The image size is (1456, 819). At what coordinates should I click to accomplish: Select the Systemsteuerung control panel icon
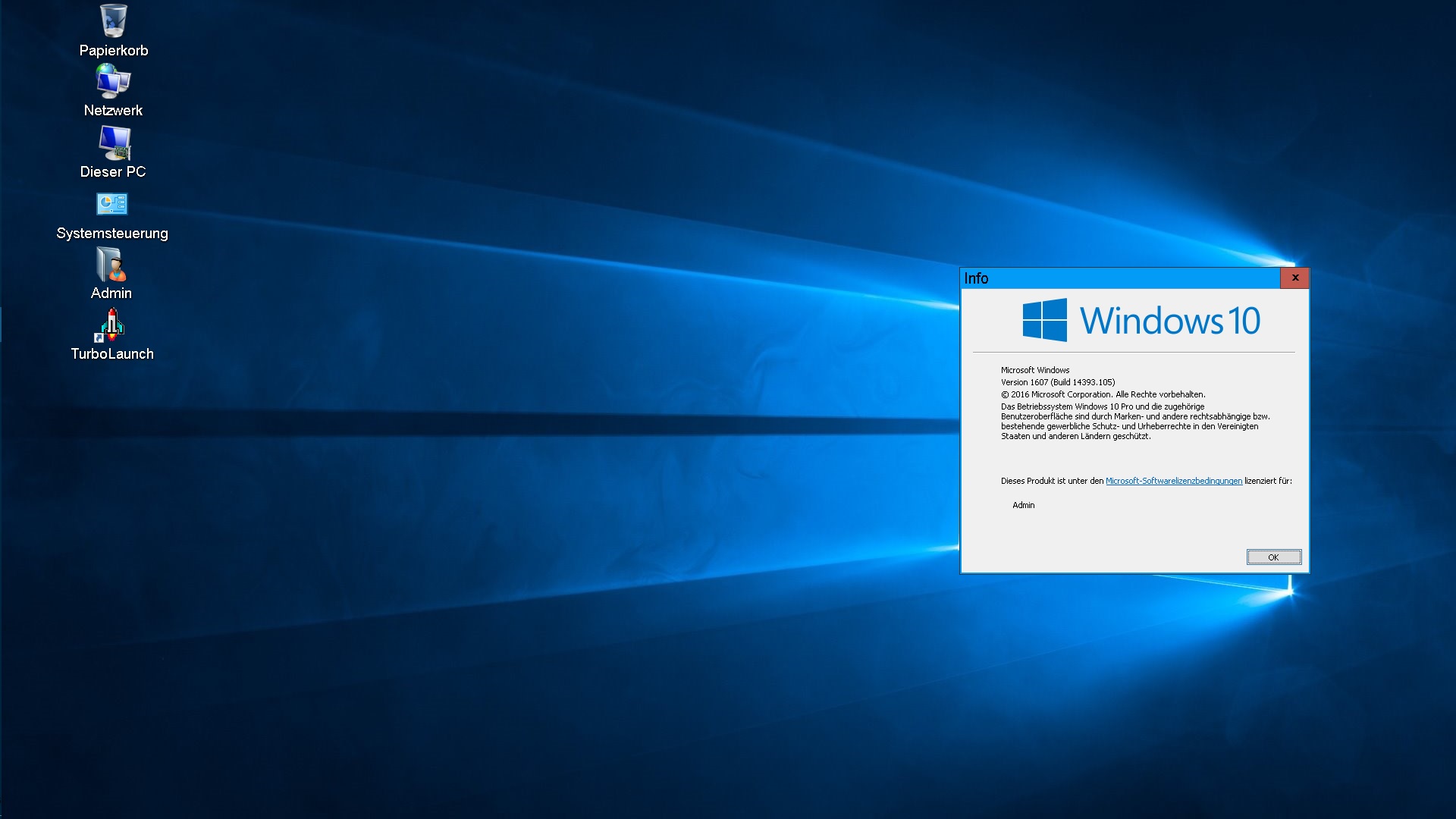(x=112, y=204)
